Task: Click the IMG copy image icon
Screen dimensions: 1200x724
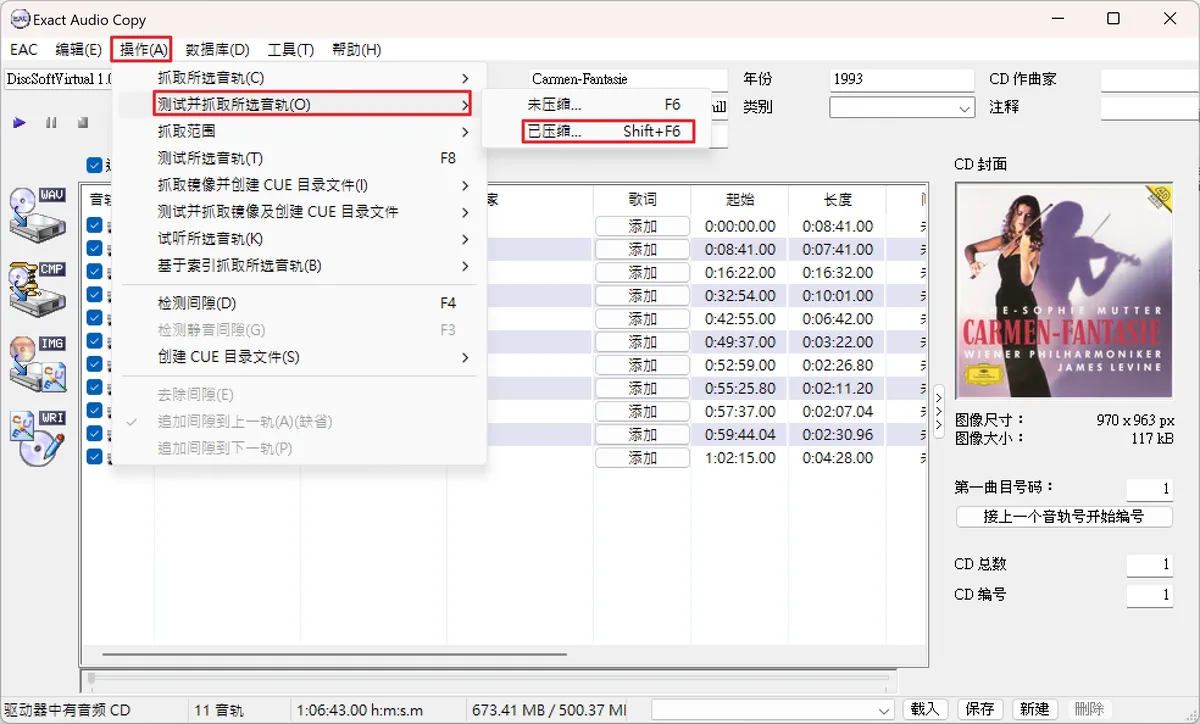Action: click(x=37, y=362)
